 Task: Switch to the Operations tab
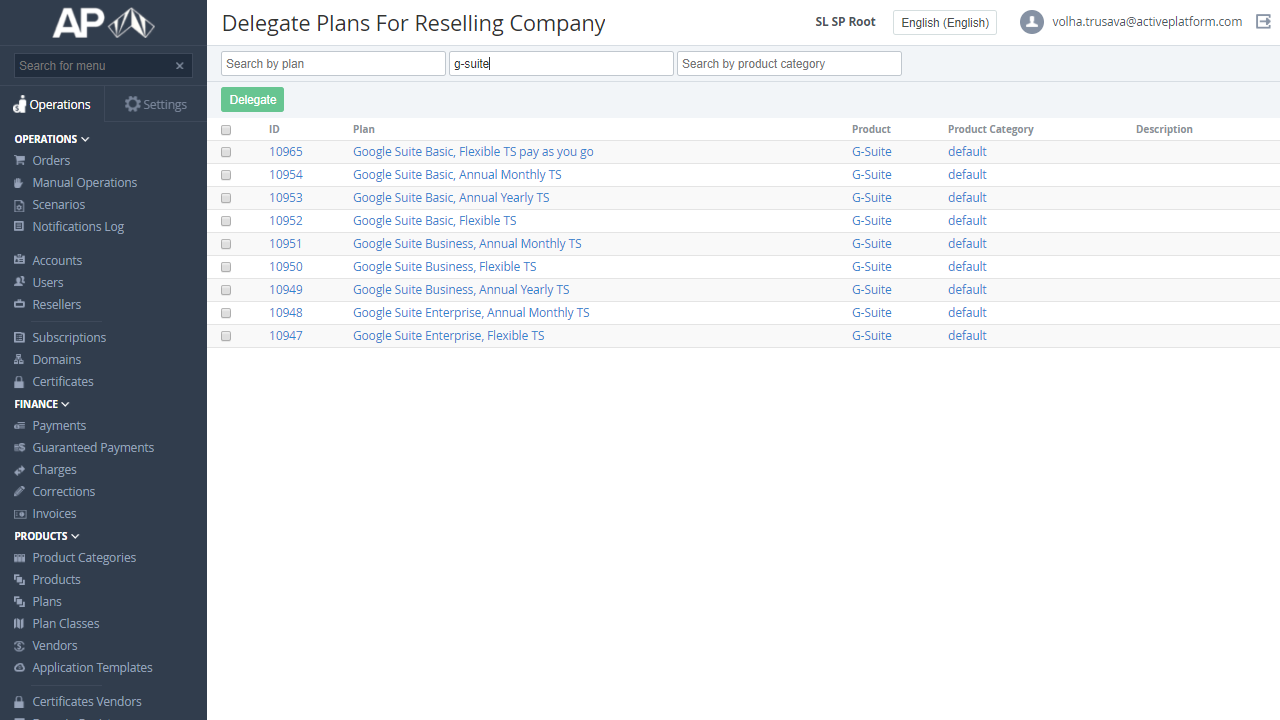point(52,104)
